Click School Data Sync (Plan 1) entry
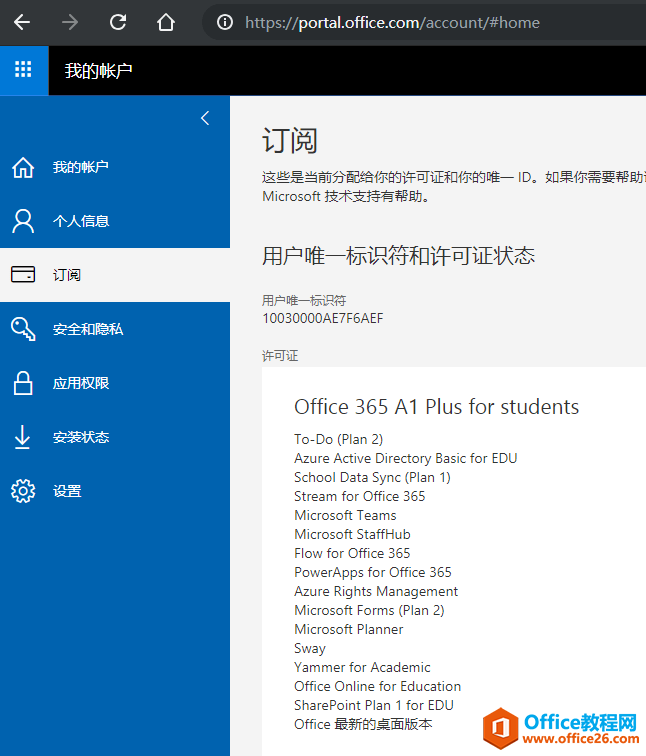 [x=372, y=477]
